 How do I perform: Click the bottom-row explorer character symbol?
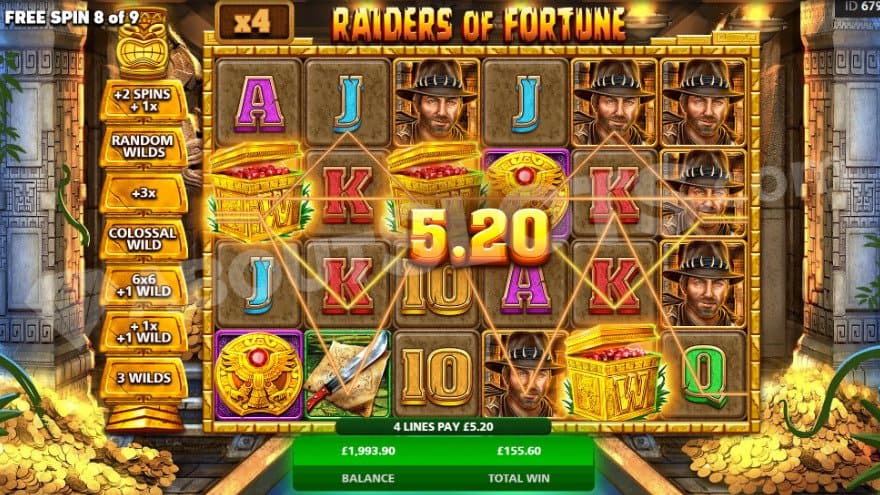point(525,375)
